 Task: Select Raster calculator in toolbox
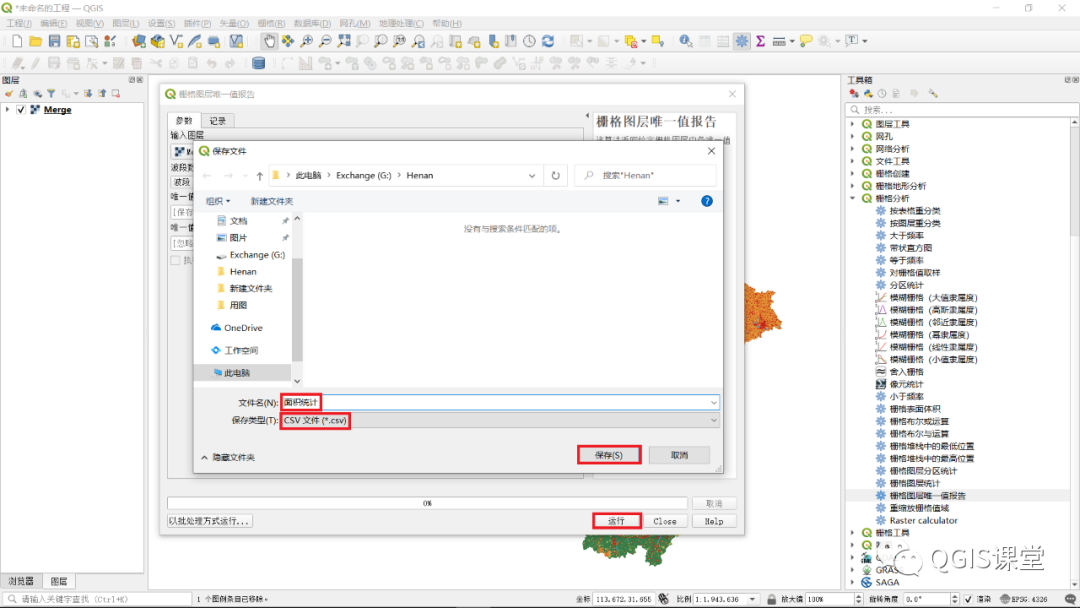(923, 521)
